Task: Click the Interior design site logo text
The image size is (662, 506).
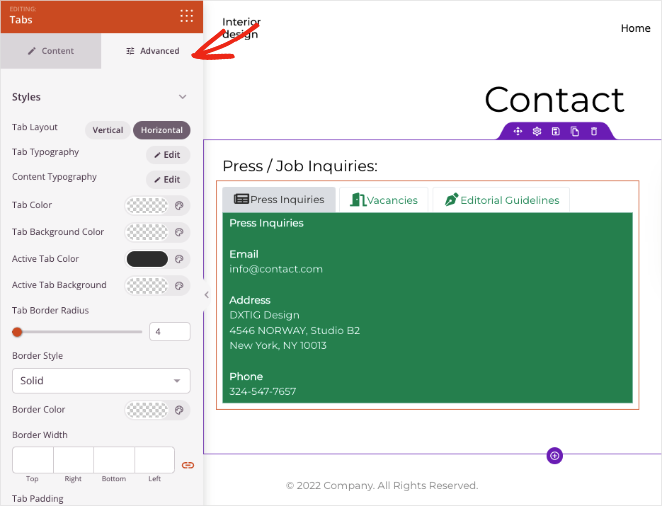Action: click(241, 28)
